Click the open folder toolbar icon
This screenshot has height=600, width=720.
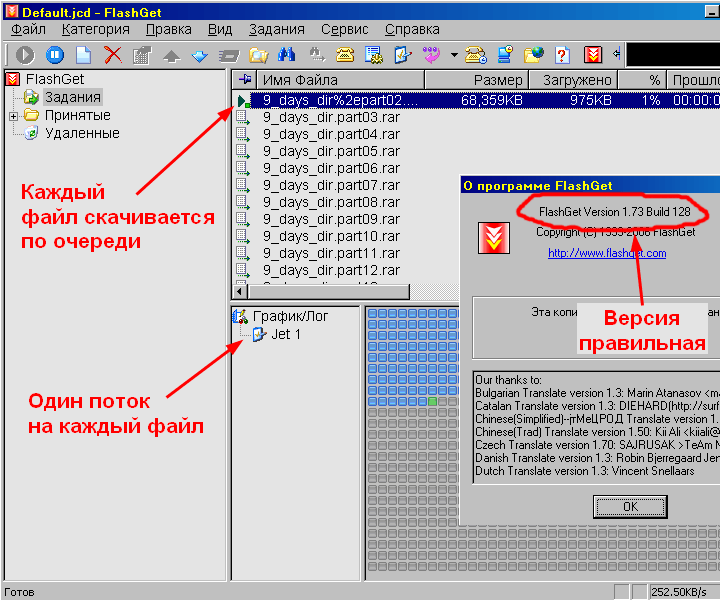(x=259, y=56)
